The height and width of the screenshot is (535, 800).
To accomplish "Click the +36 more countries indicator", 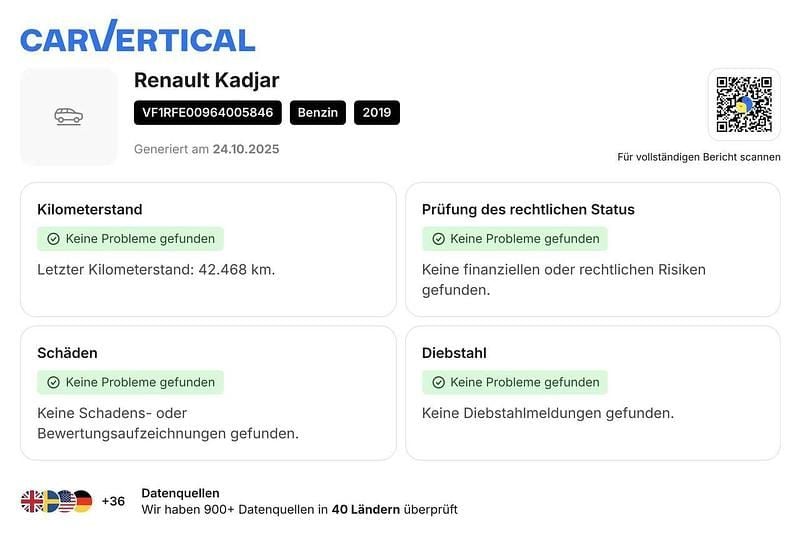I will [113, 501].
